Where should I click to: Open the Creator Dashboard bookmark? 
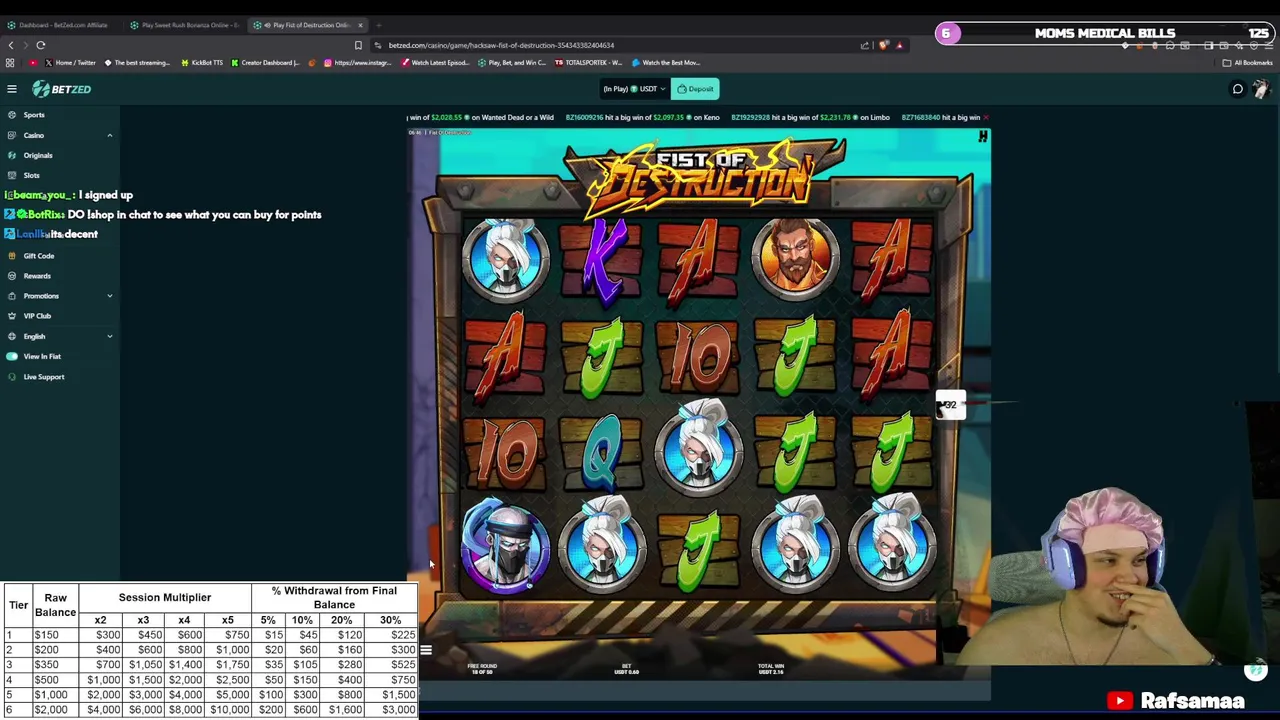pos(264,63)
